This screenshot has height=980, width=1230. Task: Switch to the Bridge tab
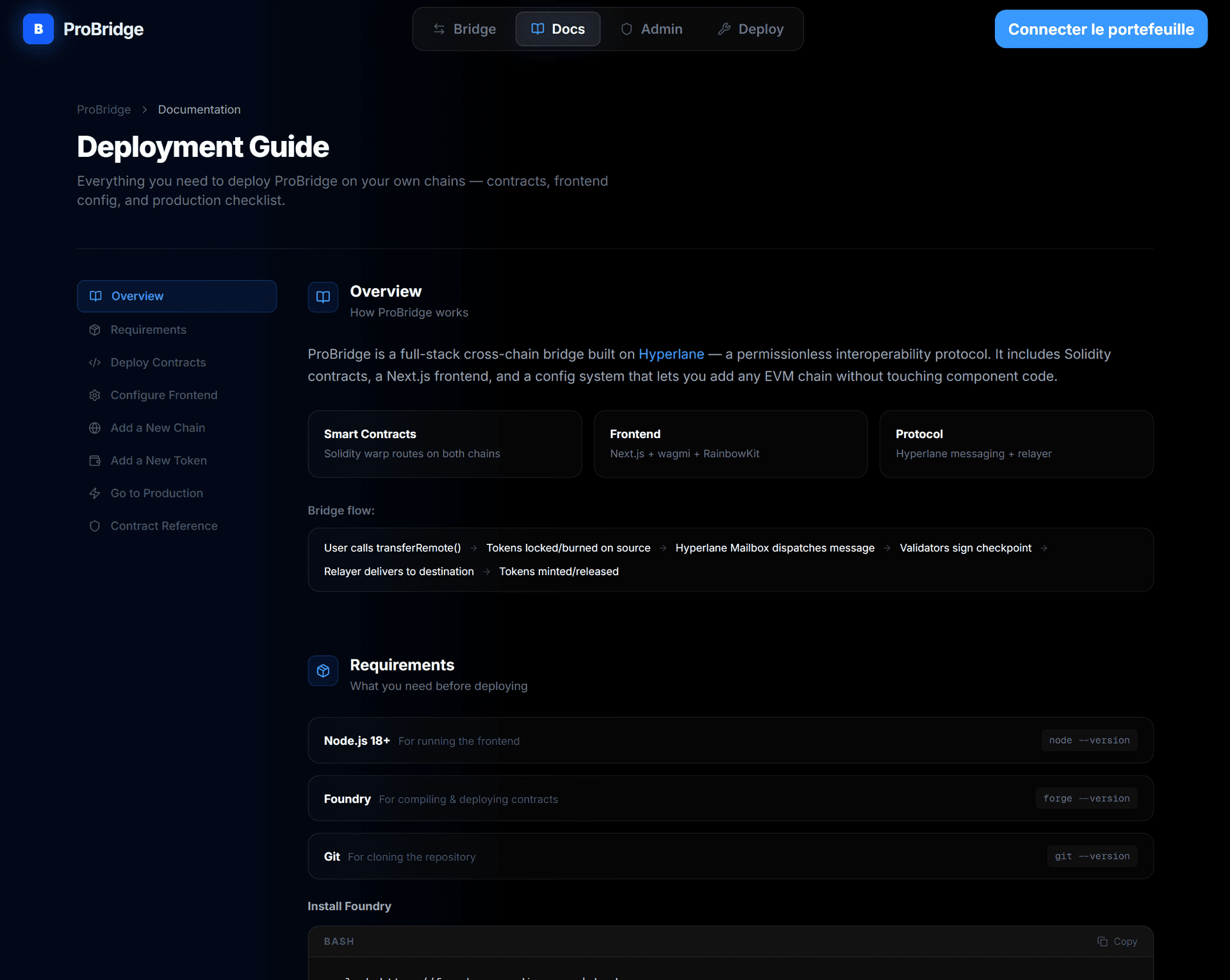click(x=464, y=29)
